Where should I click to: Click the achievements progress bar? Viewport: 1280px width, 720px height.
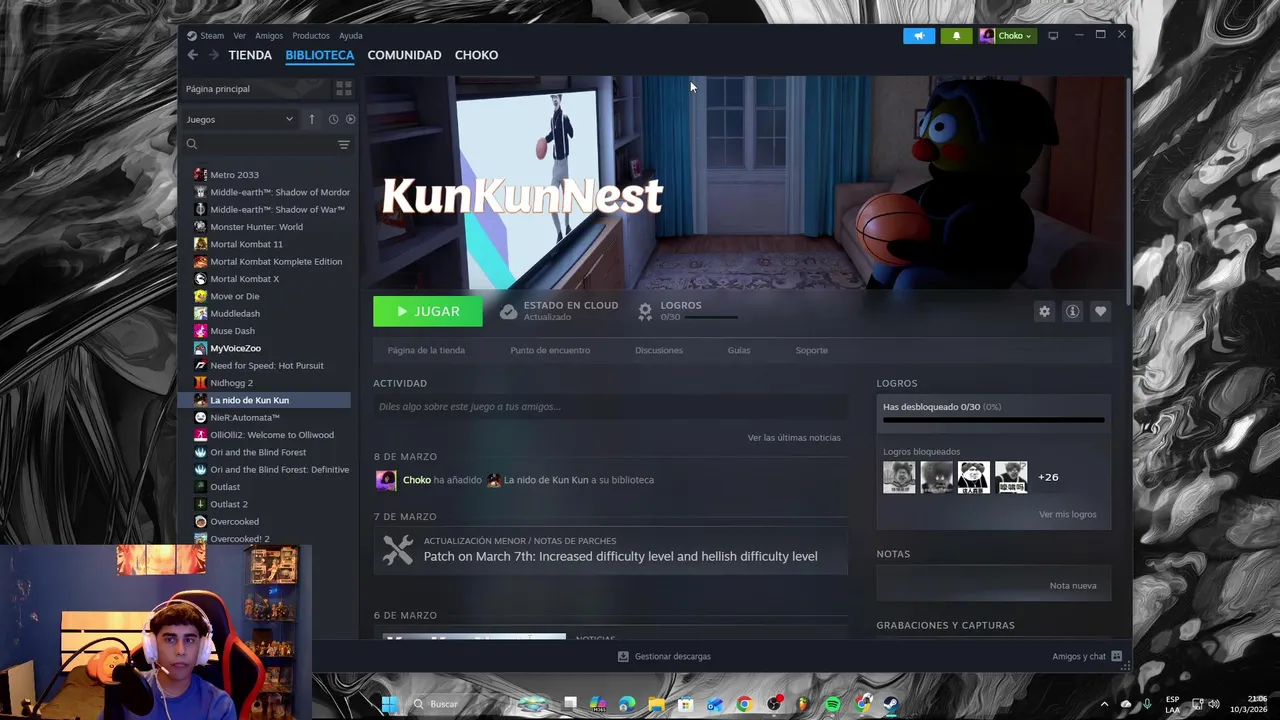994,420
